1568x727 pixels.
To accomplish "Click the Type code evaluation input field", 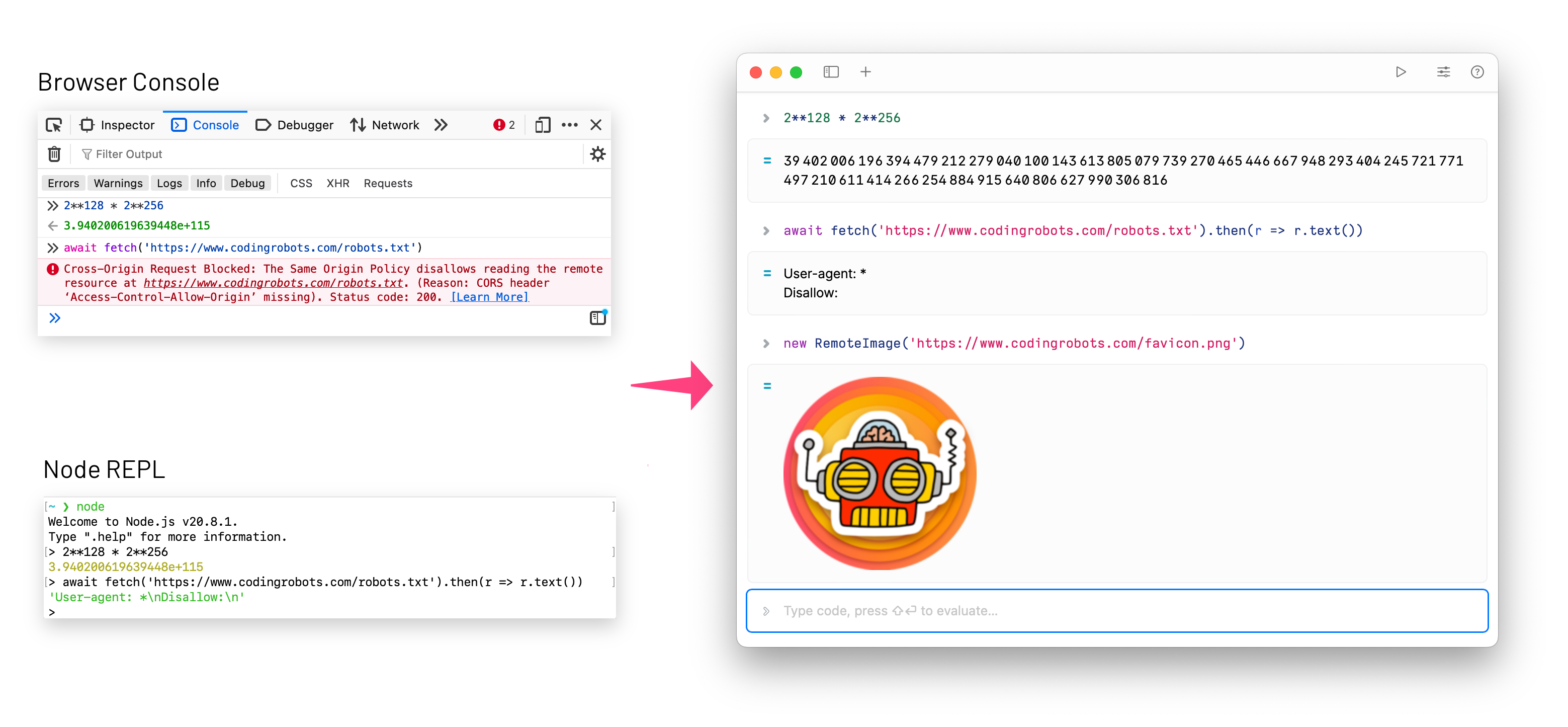I will (1035, 611).
